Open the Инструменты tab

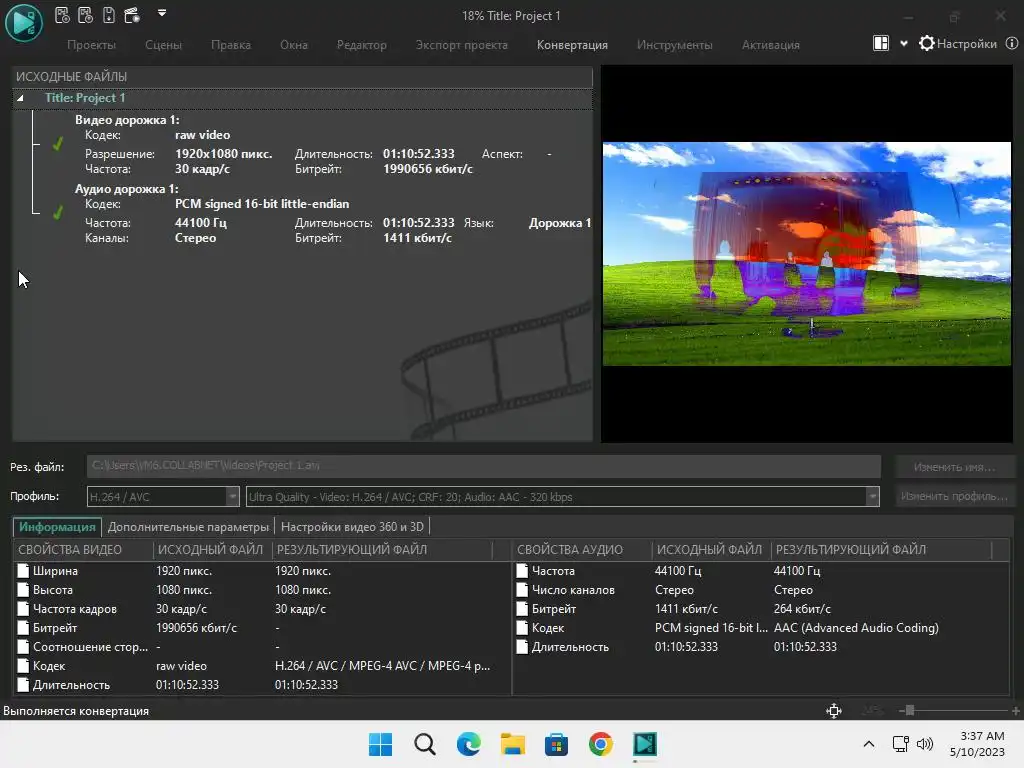pyautogui.click(x=675, y=45)
